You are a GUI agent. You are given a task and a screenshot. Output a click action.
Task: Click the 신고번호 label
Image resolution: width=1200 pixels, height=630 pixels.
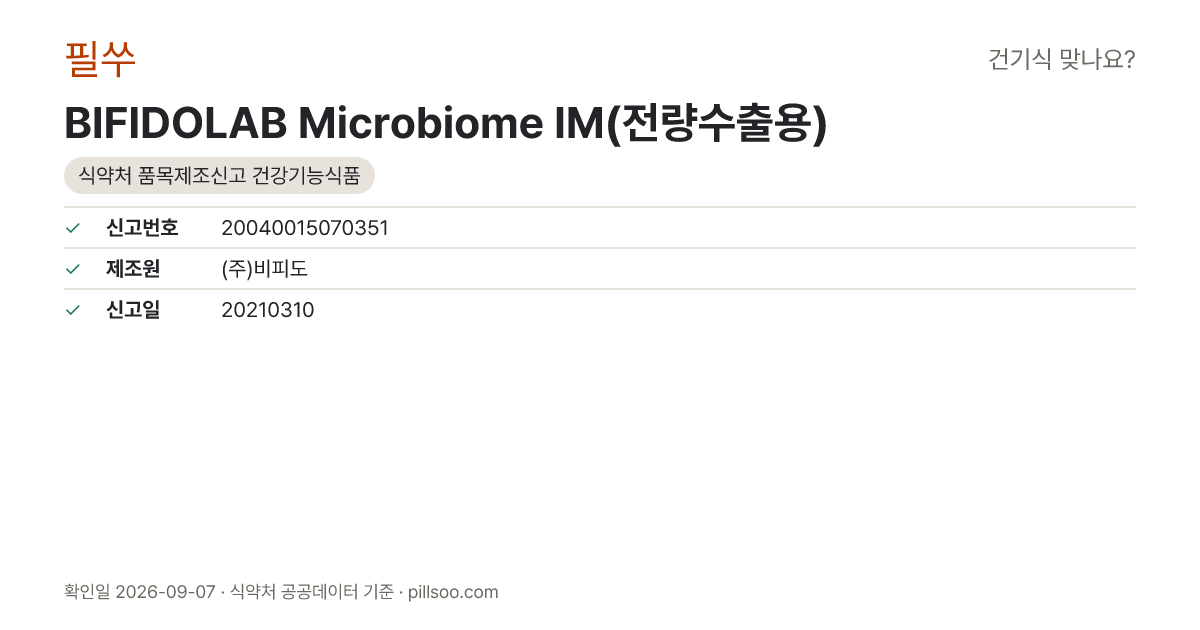tap(142, 228)
